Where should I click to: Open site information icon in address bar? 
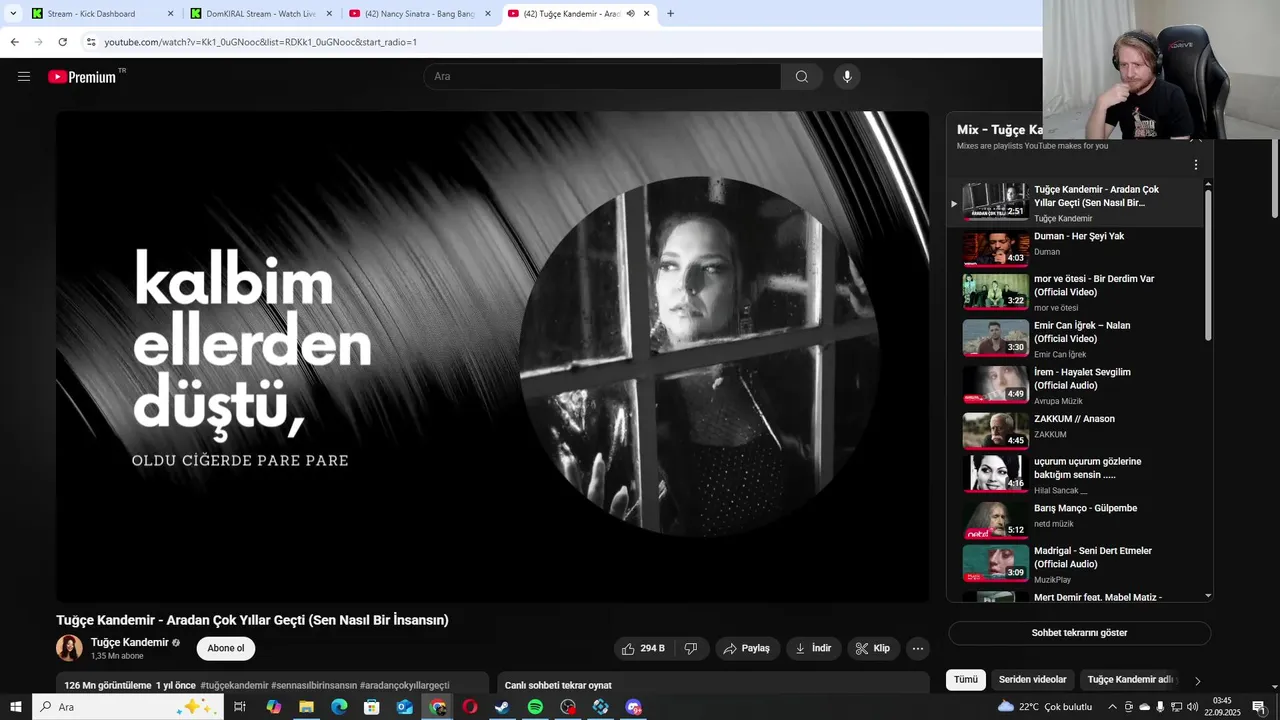coord(91,42)
